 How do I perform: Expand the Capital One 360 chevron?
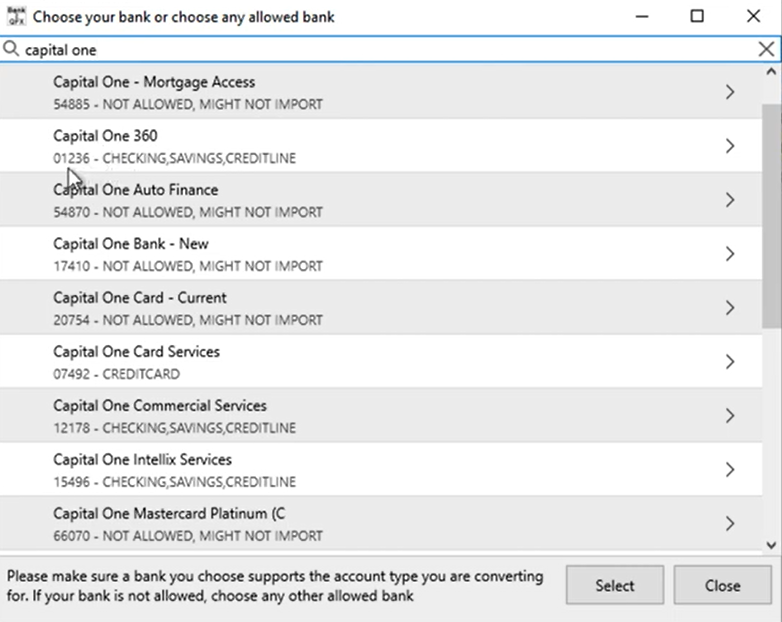(x=730, y=146)
